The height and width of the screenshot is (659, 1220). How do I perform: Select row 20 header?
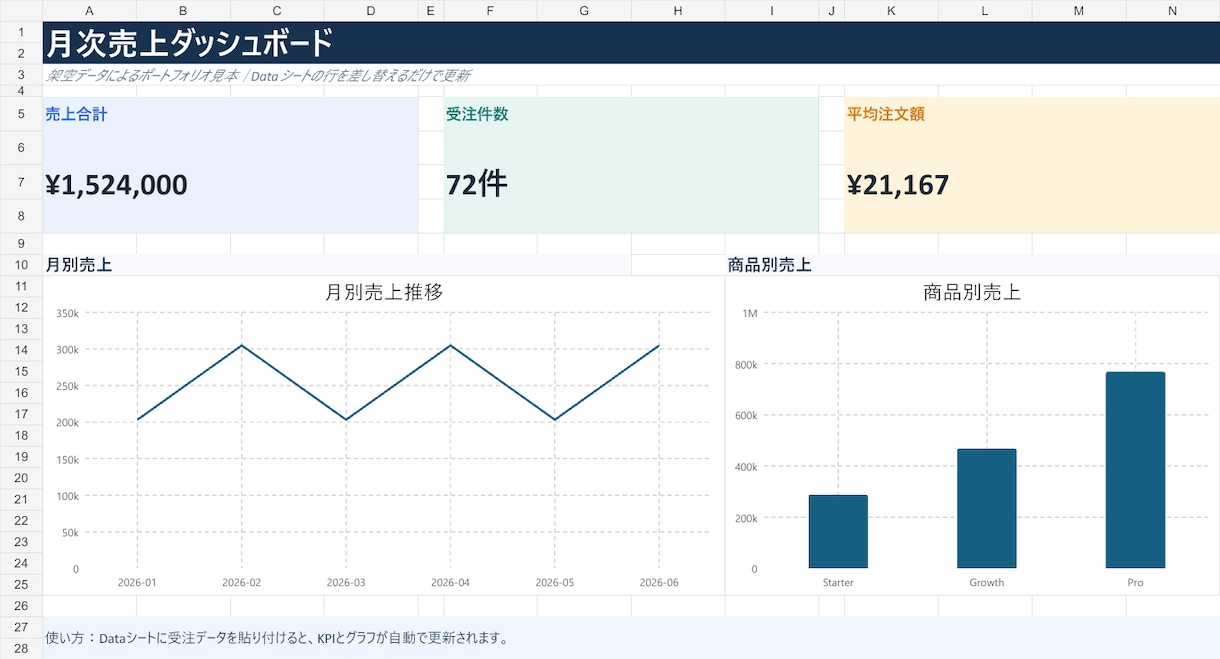(x=21, y=478)
